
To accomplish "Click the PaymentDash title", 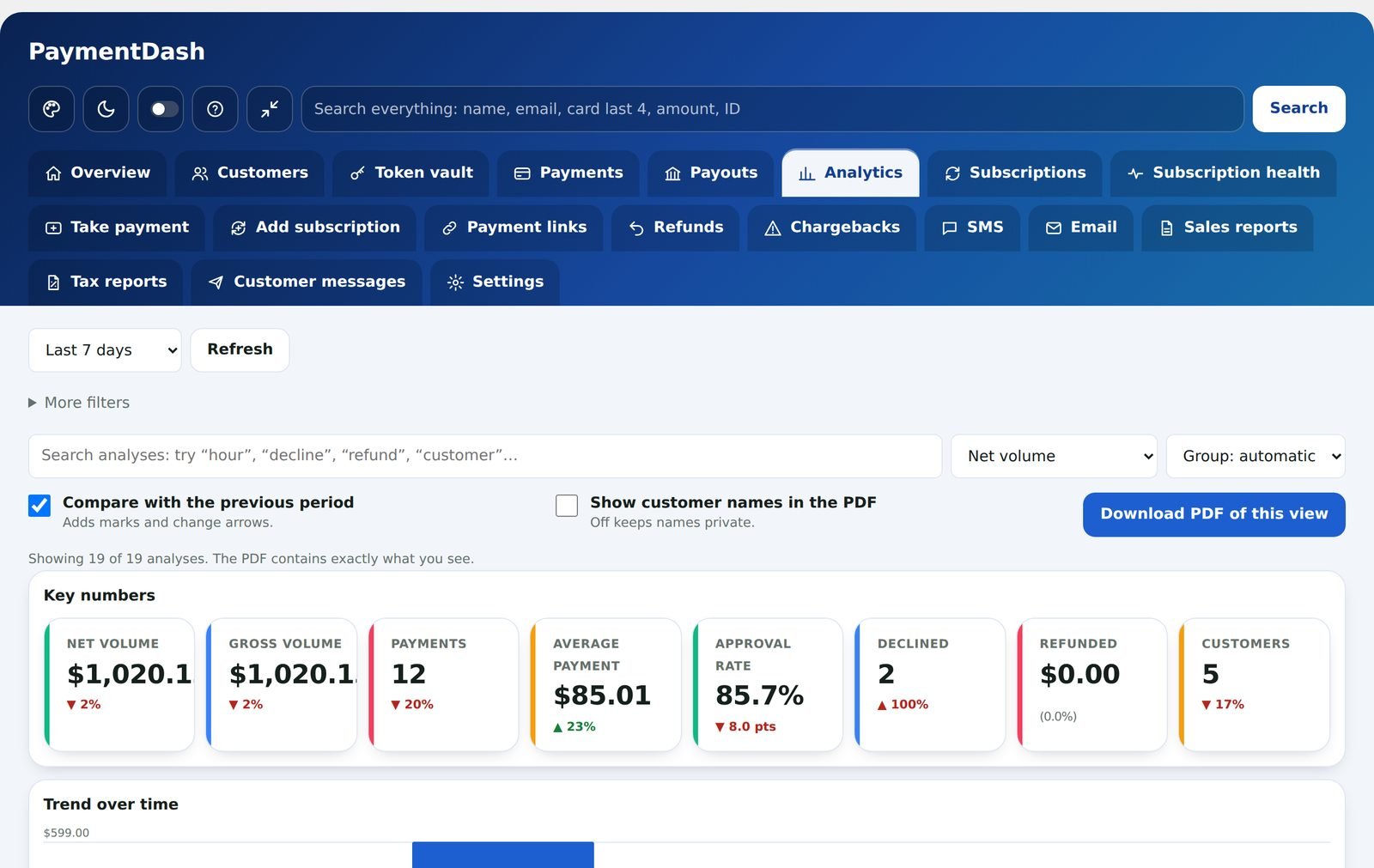I will pyautogui.click(x=117, y=52).
